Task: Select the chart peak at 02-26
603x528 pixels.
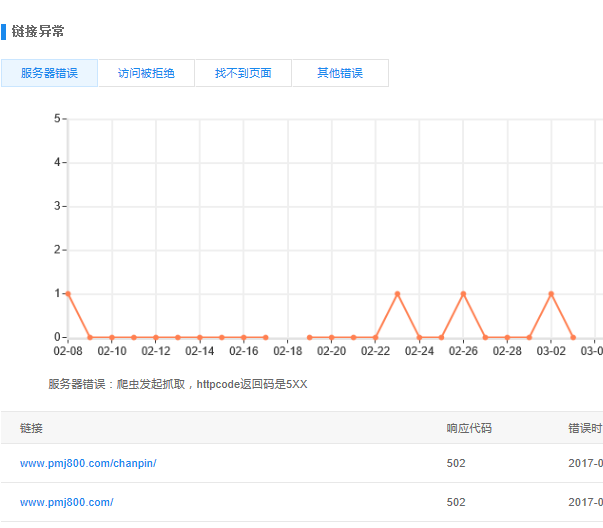Action: [x=463, y=294]
